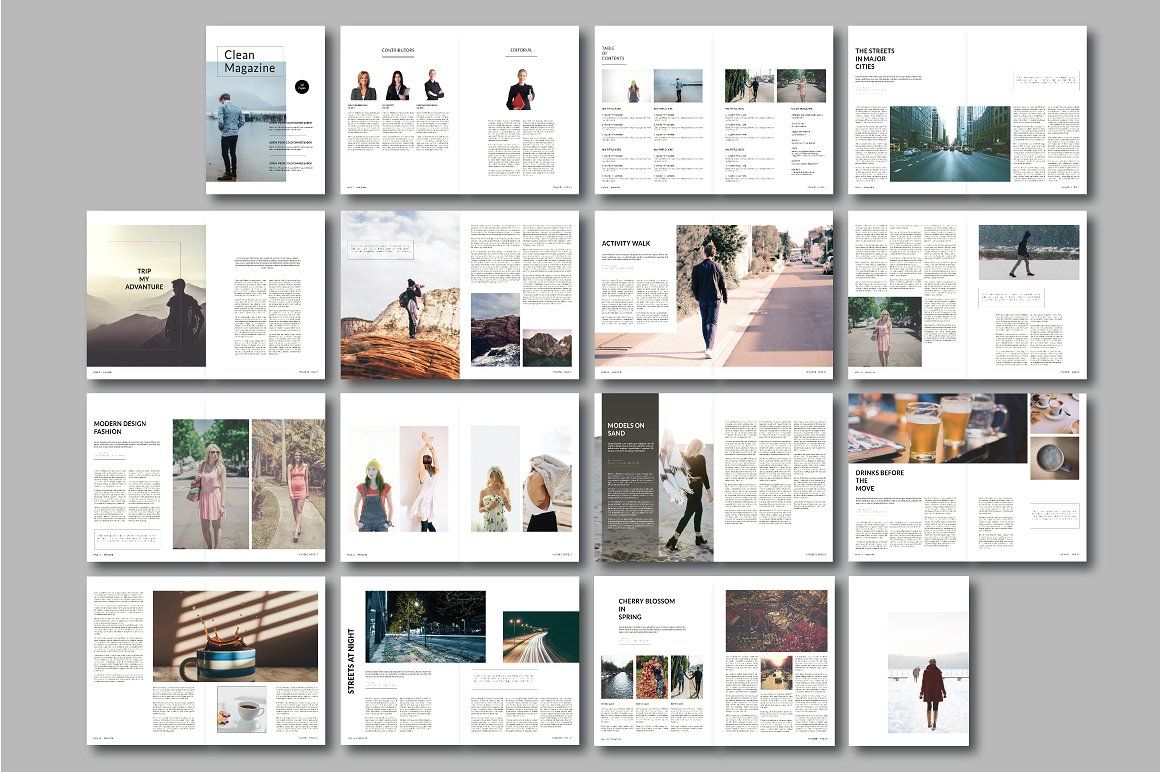Select the person walking in snow photo
This screenshot has height=772, width=1160.
coord(1028,252)
